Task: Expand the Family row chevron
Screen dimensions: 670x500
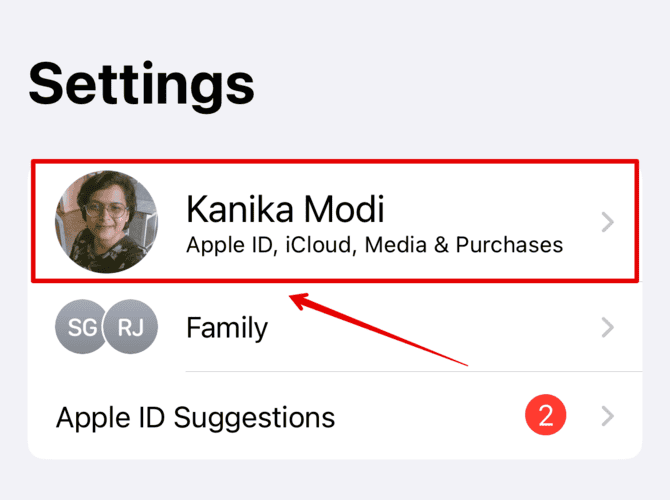Action: [x=607, y=327]
